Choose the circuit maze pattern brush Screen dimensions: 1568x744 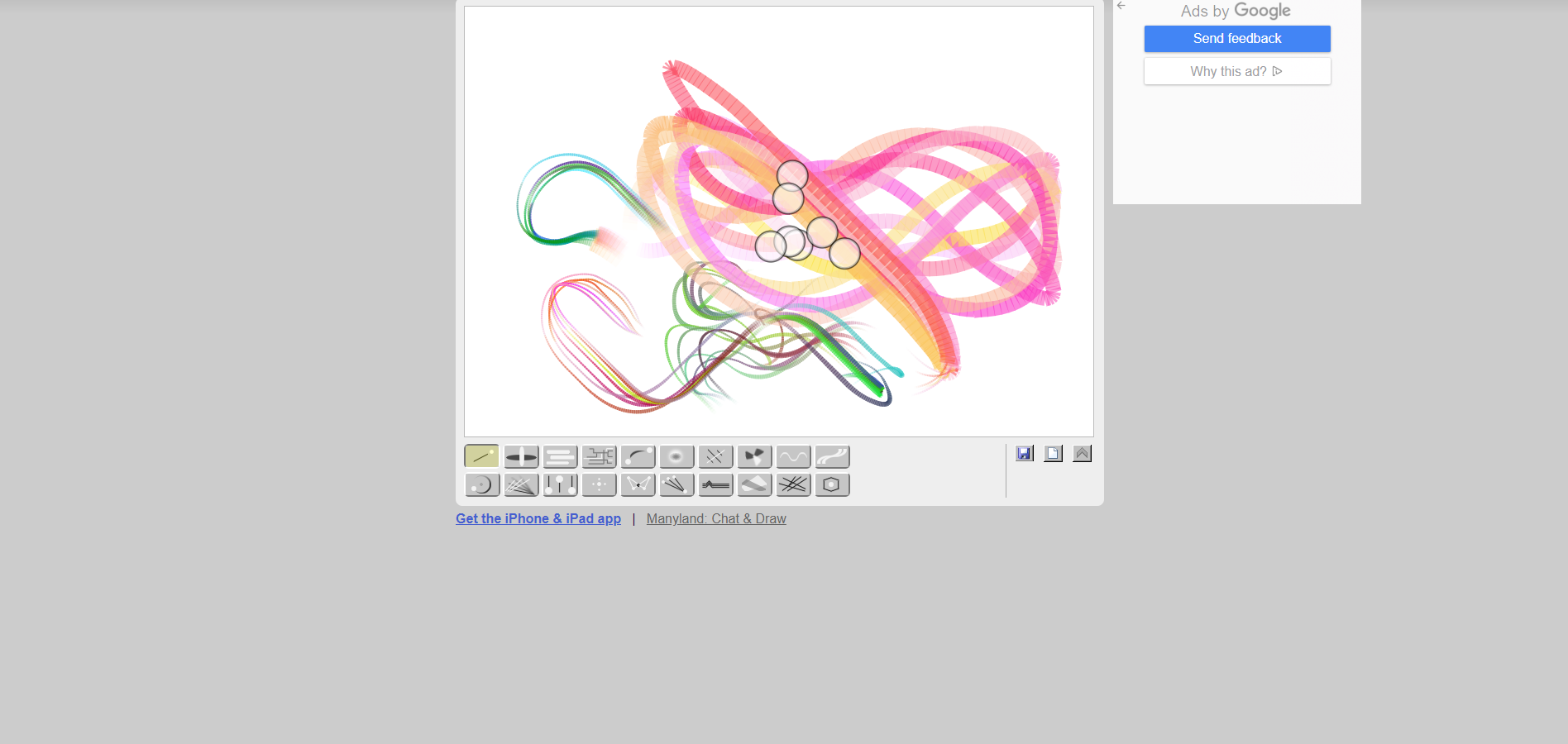(599, 456)
